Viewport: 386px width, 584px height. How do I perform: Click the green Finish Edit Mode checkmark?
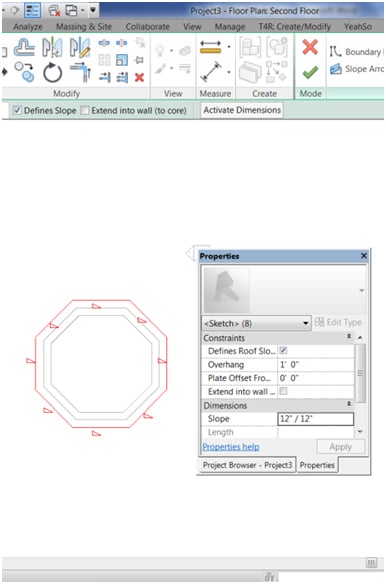coord(310,72)
